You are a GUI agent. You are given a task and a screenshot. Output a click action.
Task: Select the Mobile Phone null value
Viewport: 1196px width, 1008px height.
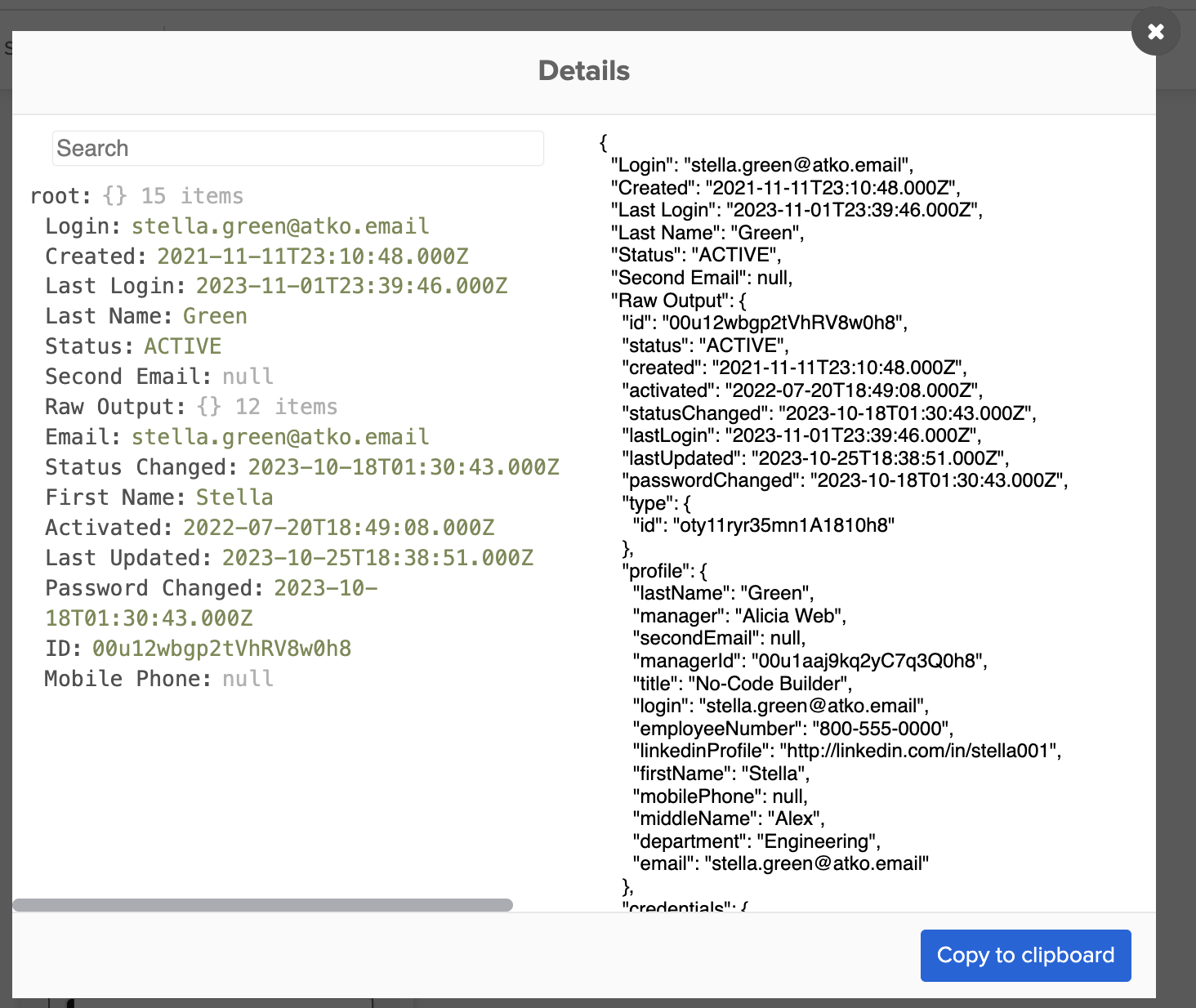click(248, 678)
